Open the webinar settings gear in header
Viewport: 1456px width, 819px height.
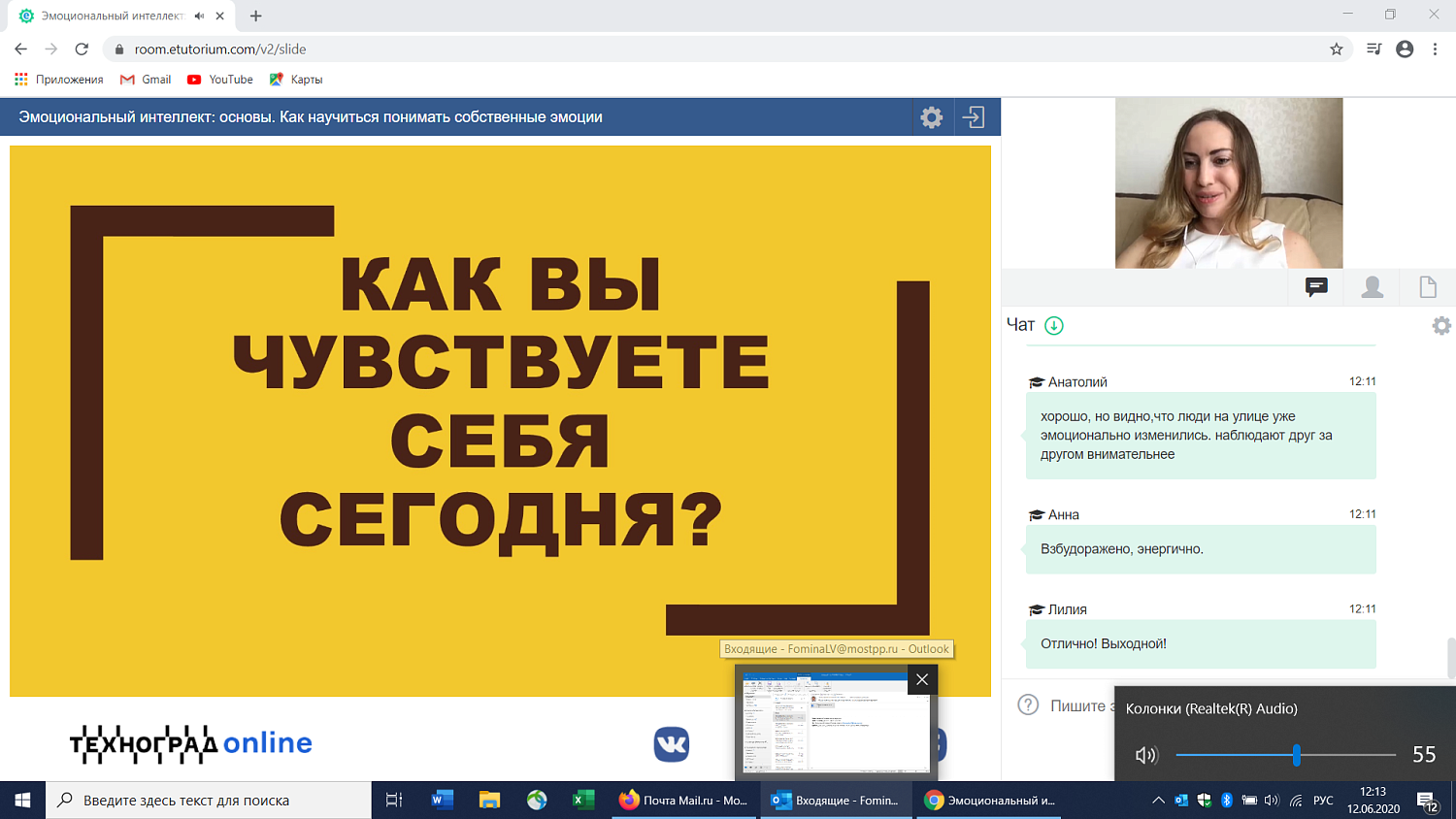click(932, 117)
